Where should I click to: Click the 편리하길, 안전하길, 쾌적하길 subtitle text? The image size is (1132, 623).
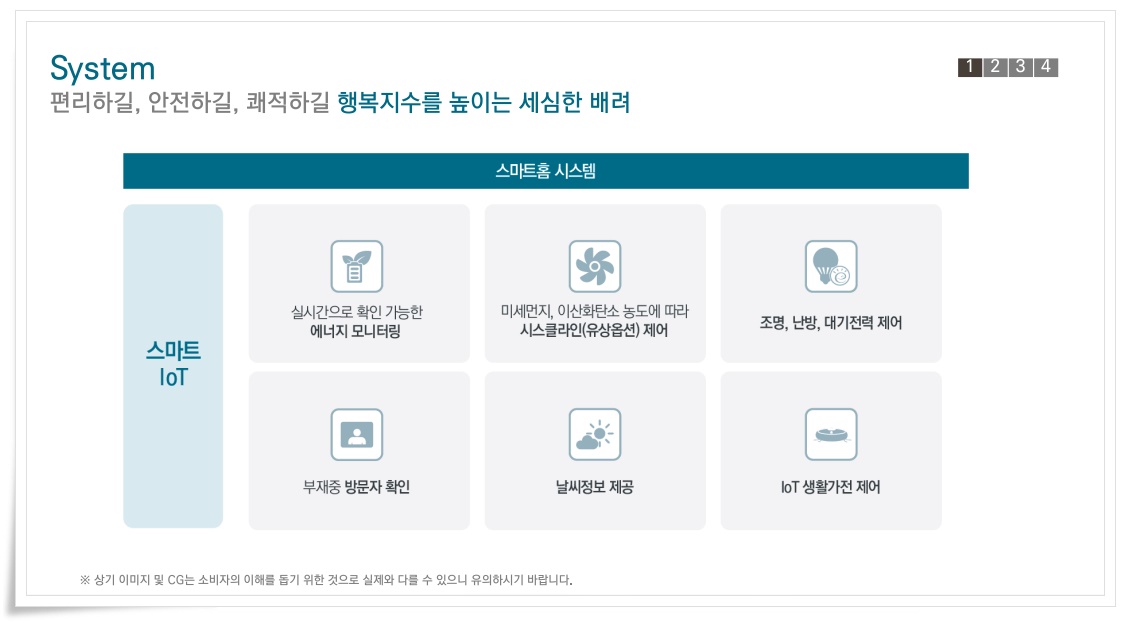click(190, 103)
